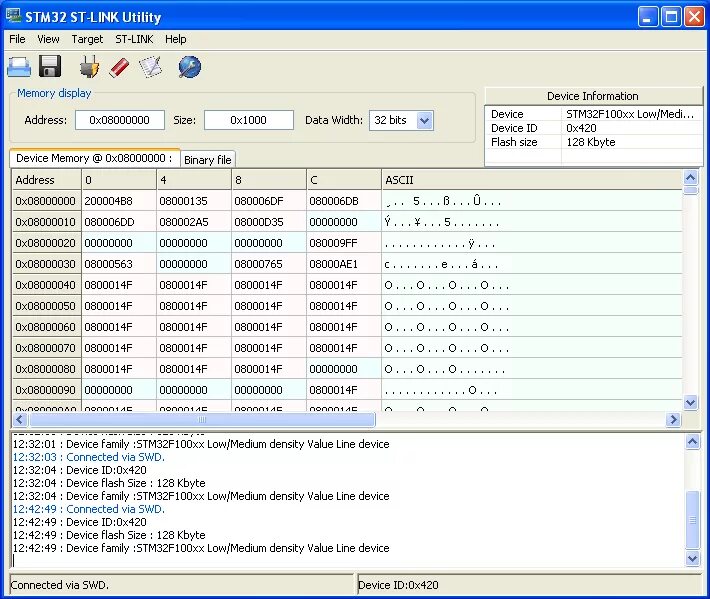The image size is (710, 599).
Task: Click the column header labeled C
Action: pos(344,180)
